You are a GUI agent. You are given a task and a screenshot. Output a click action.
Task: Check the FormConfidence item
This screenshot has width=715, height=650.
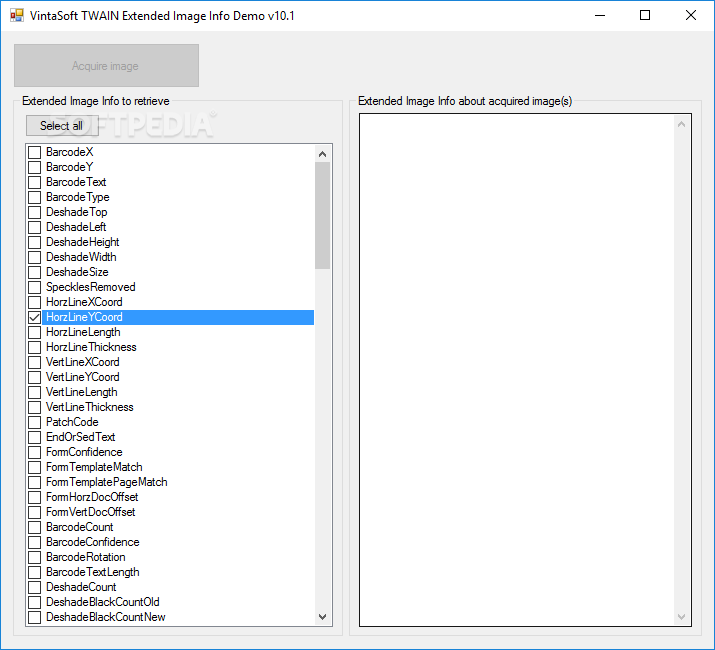coord(35,452)
